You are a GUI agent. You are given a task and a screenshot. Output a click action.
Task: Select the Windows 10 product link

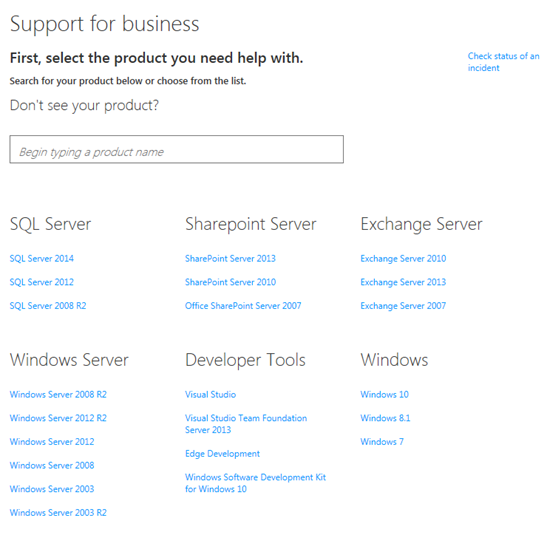pyautogui.click(x=384, y=394)
